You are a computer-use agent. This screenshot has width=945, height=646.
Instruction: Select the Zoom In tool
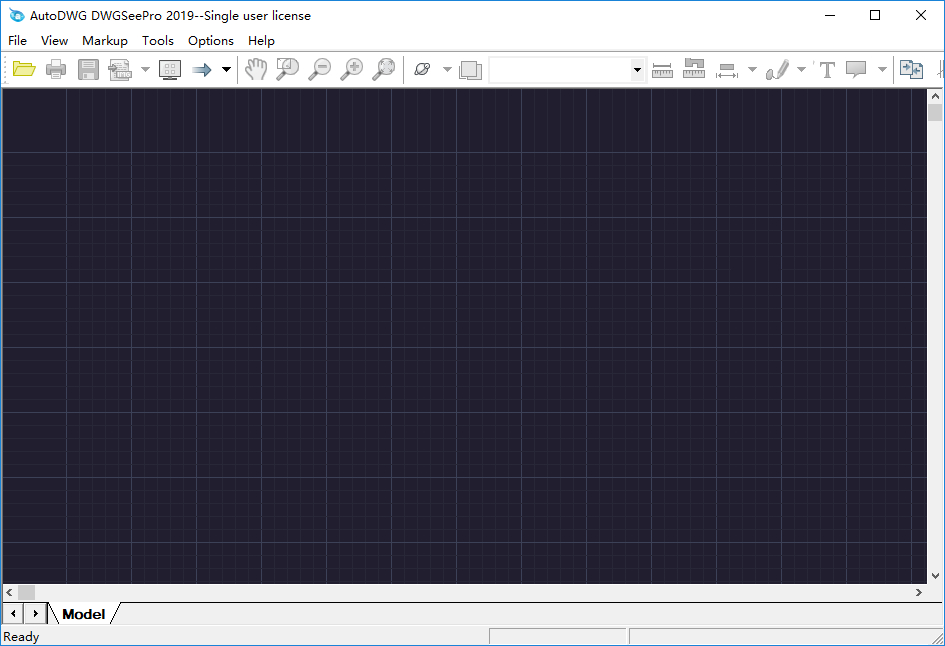coord(352,69)
